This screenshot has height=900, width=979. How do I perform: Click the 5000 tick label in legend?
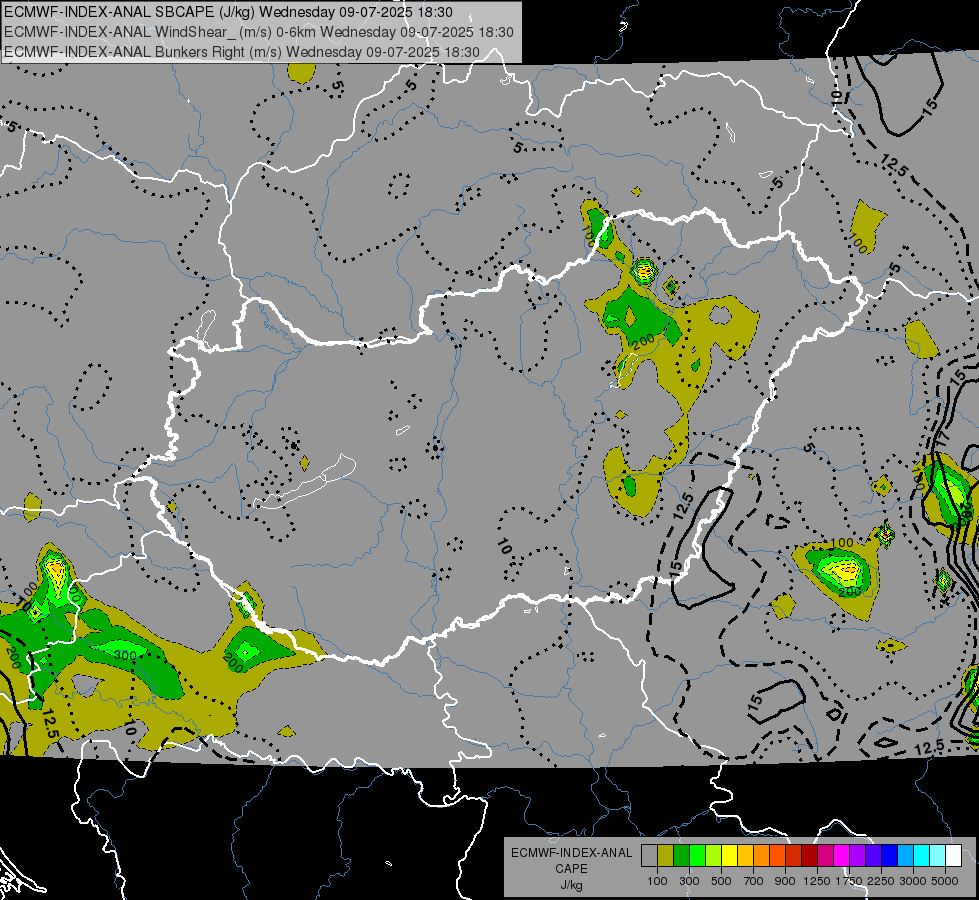point(945,881)
